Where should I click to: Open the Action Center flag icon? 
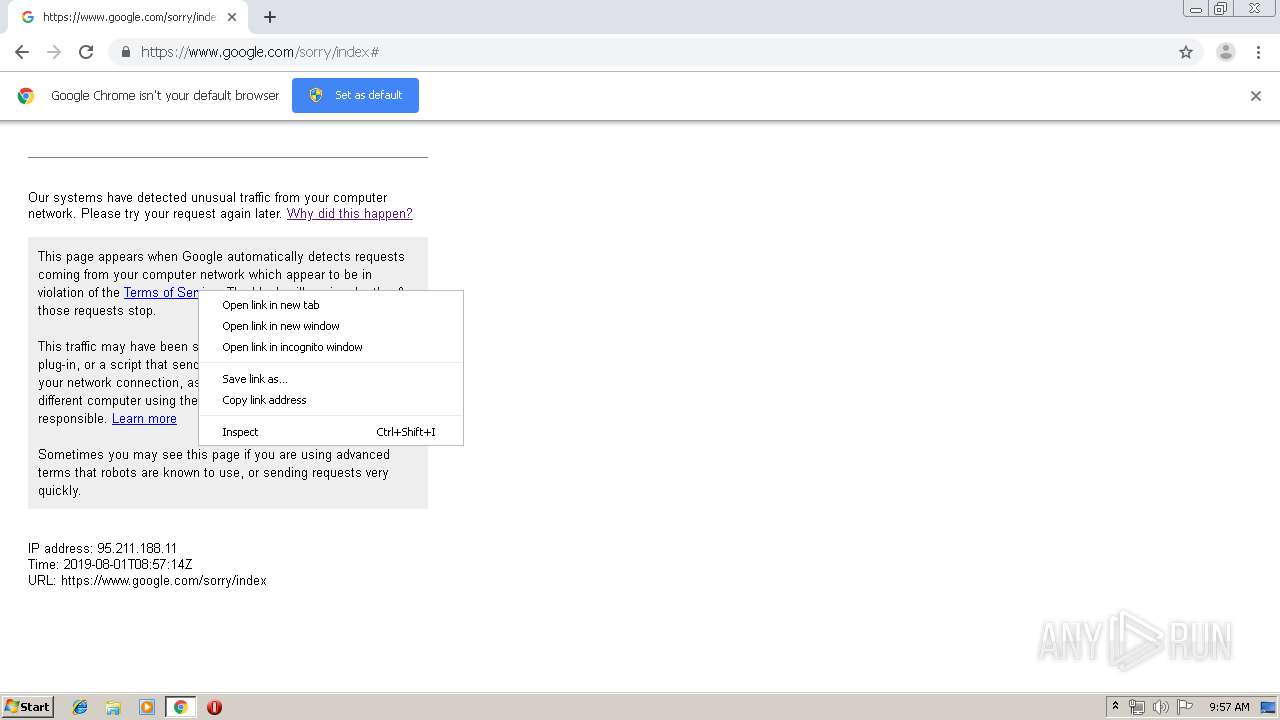point(1185,707)
